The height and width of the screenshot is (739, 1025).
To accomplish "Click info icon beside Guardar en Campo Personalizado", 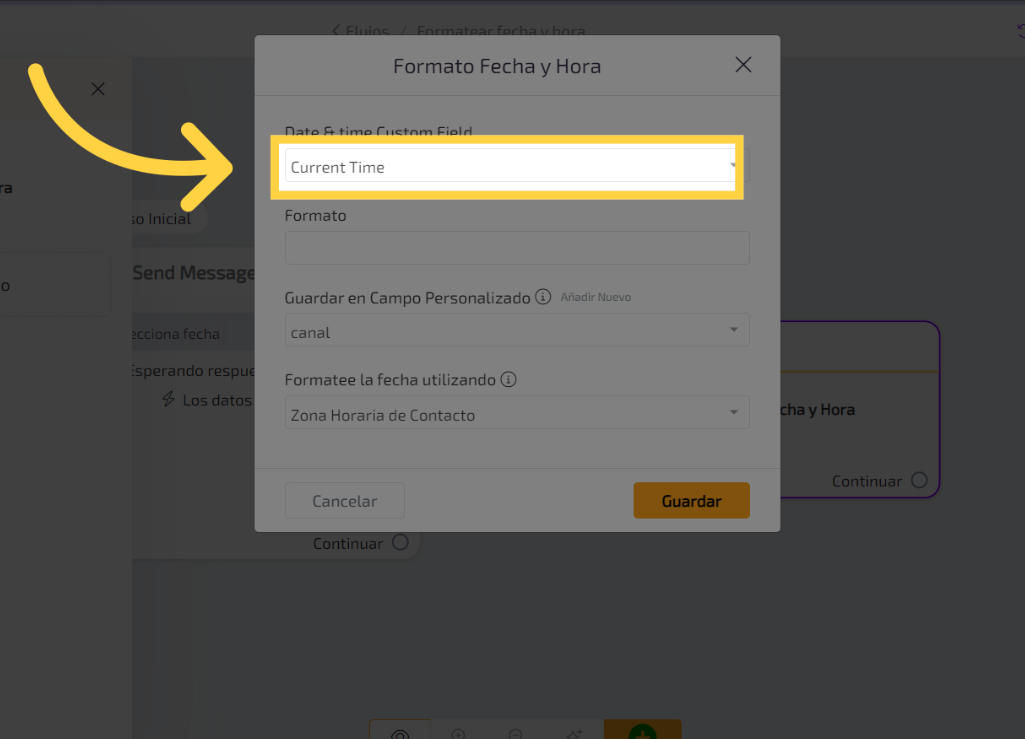I will pos(543,297).
